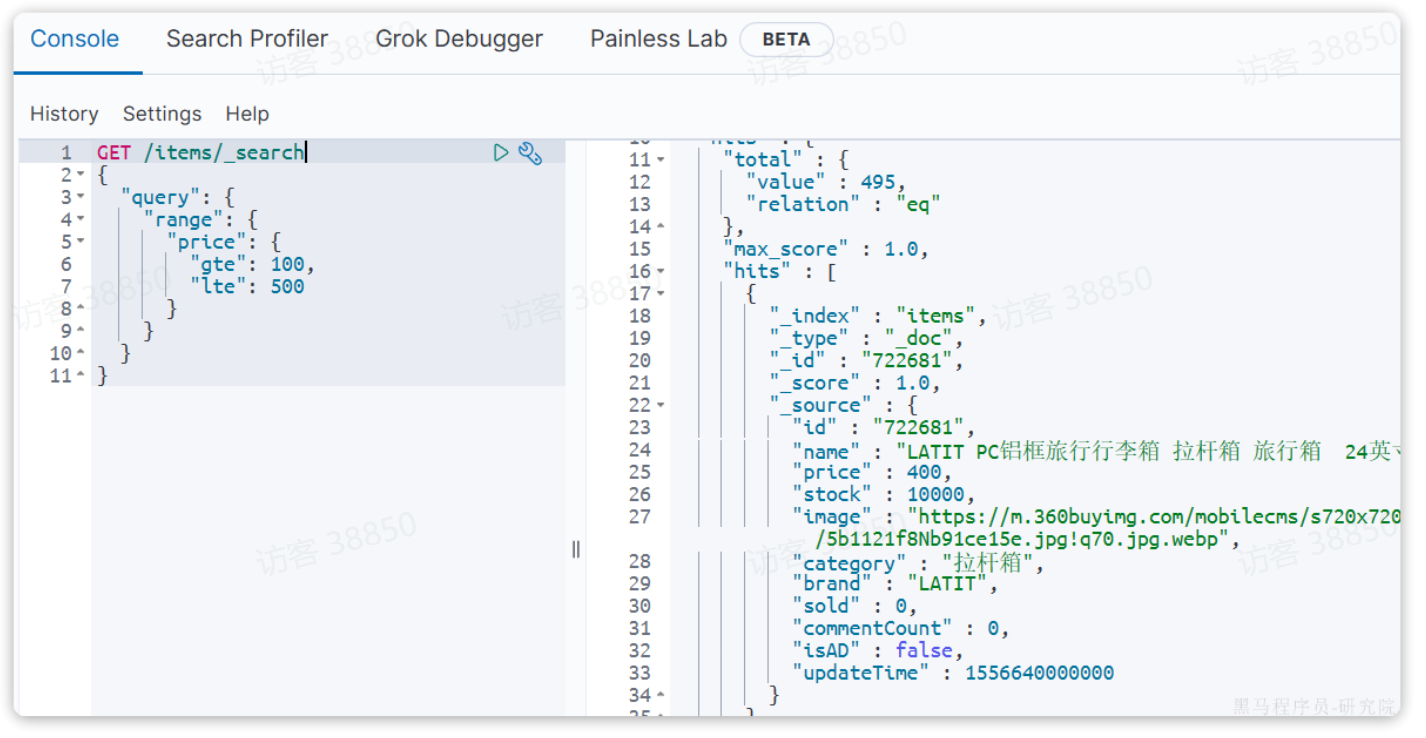Image resolution: width=1426 pixels, height=738 pixels.
Task: Collapse the "price" block at line 5
Action: point(81,242)
